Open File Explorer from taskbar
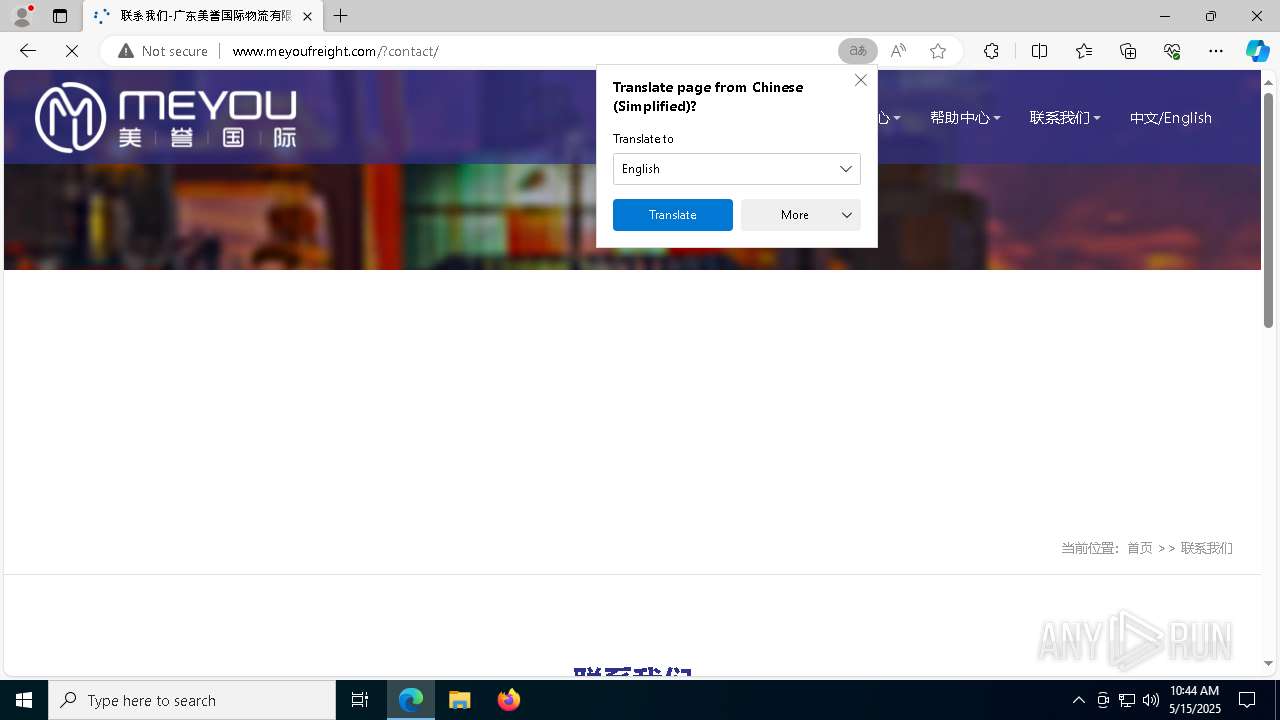The image size is (1280, 720). click(x=460, y=700)
